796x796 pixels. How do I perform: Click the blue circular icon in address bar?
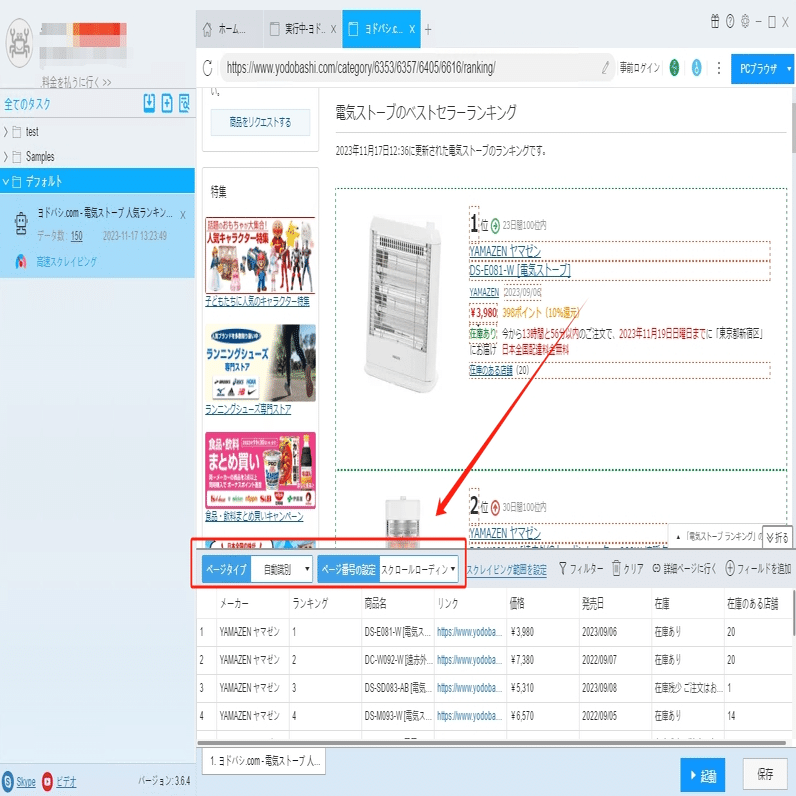(696, 68)
